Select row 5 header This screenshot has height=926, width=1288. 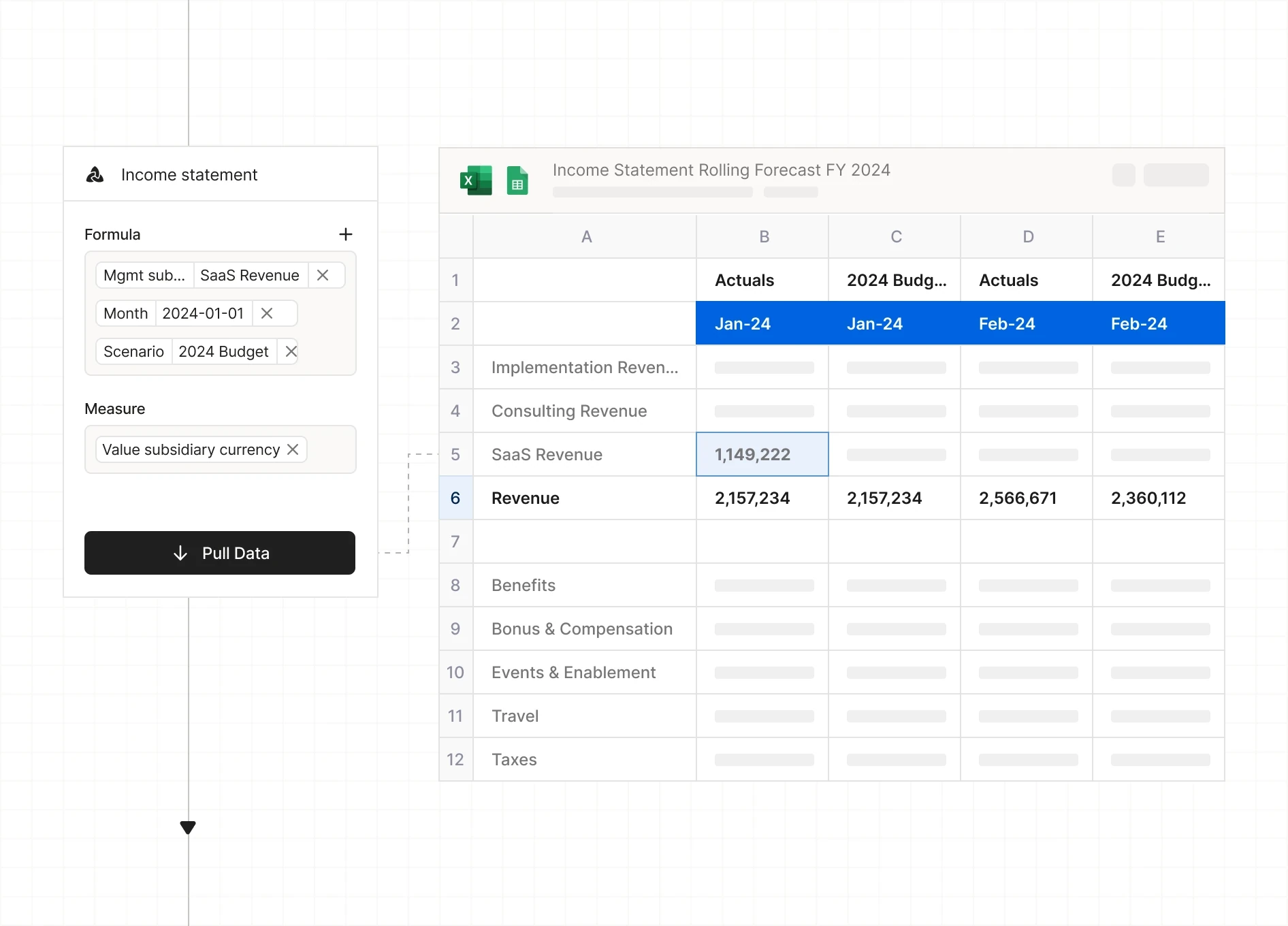click(x=455, y=454)
